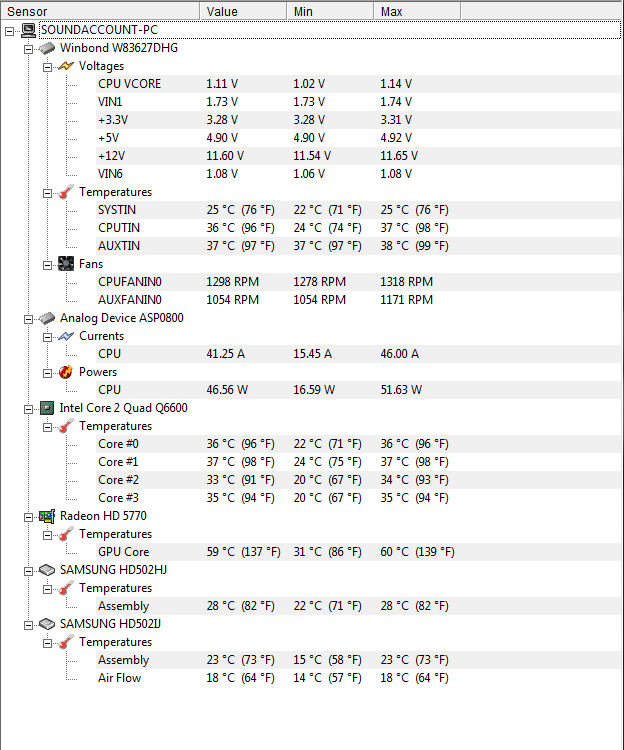Select the Air Flow row
Image resolution: width=624 pixels, height=750 pixels.
pyautogui.click(x=360, y=678)
